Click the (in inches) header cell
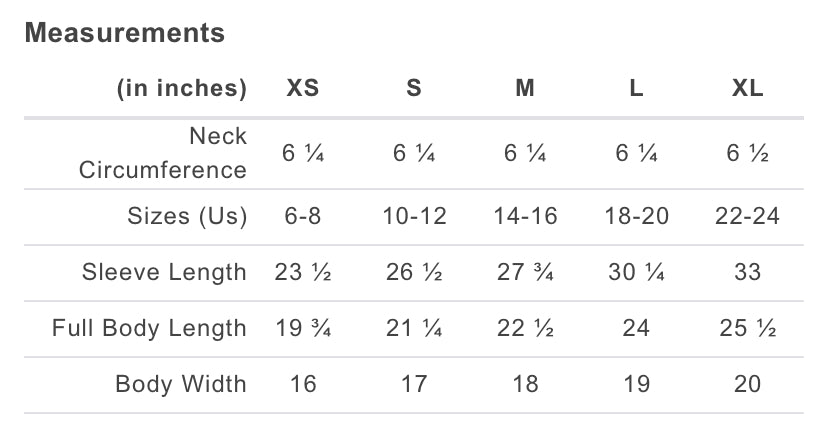Image resolution: width=828 pixels, height=441 pixels. pos(182,88)
